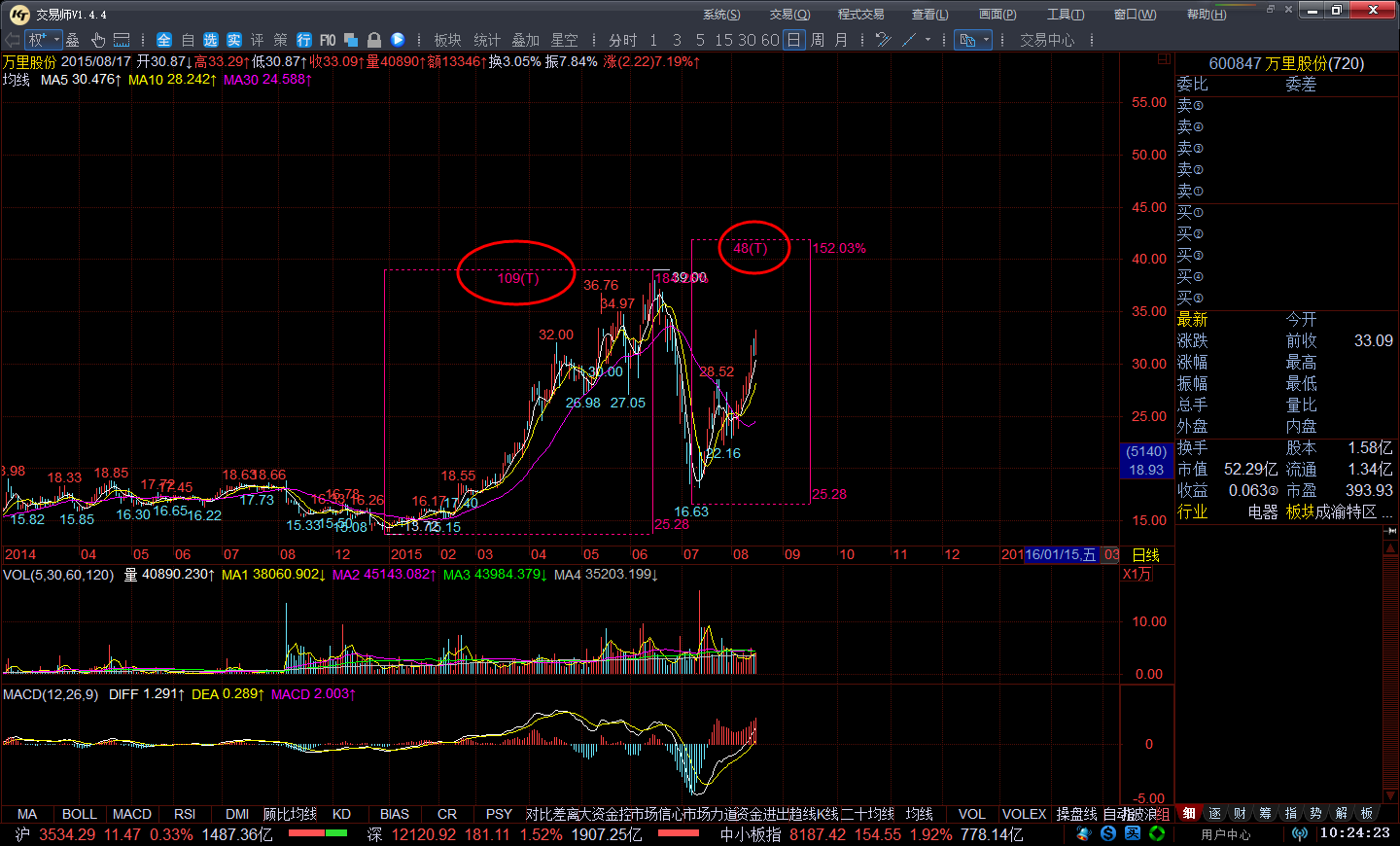Viewport: 1400px width, 846px height.
Task: Expand the window layout dropdown arrow
Action: click(986, 40)
